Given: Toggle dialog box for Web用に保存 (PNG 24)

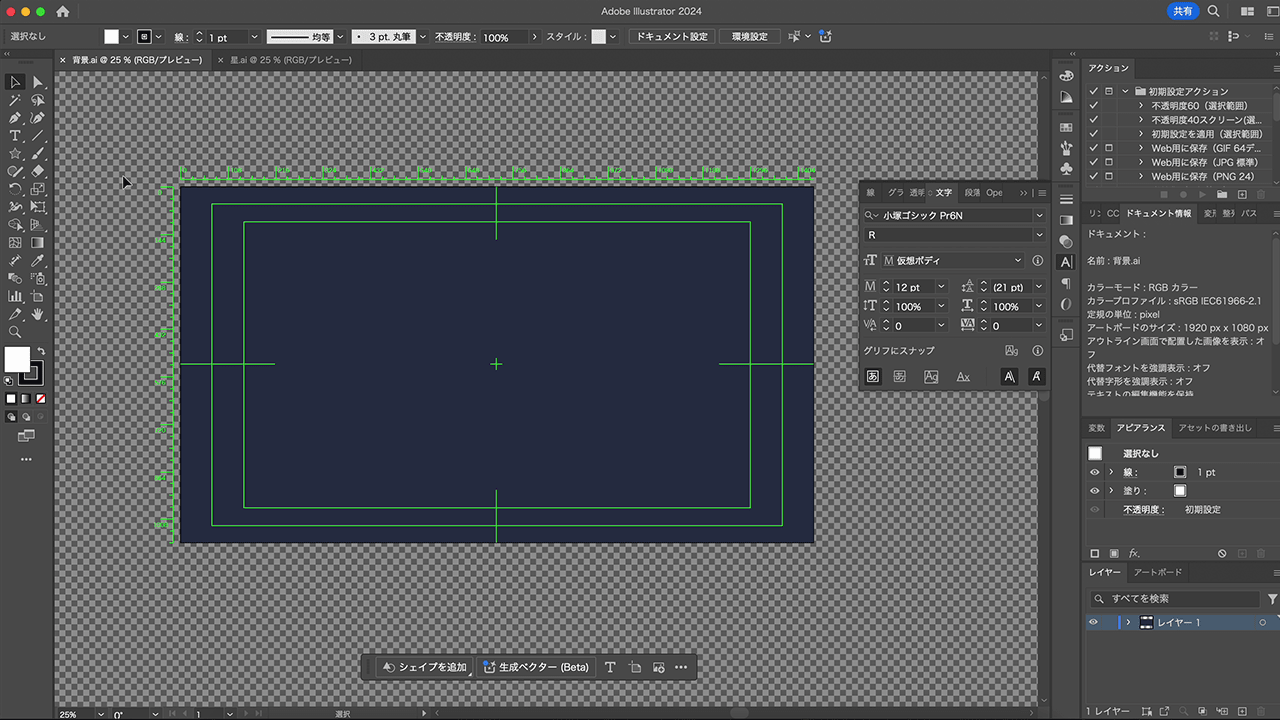Looking at the screenshot, I should coord(1109,176).
